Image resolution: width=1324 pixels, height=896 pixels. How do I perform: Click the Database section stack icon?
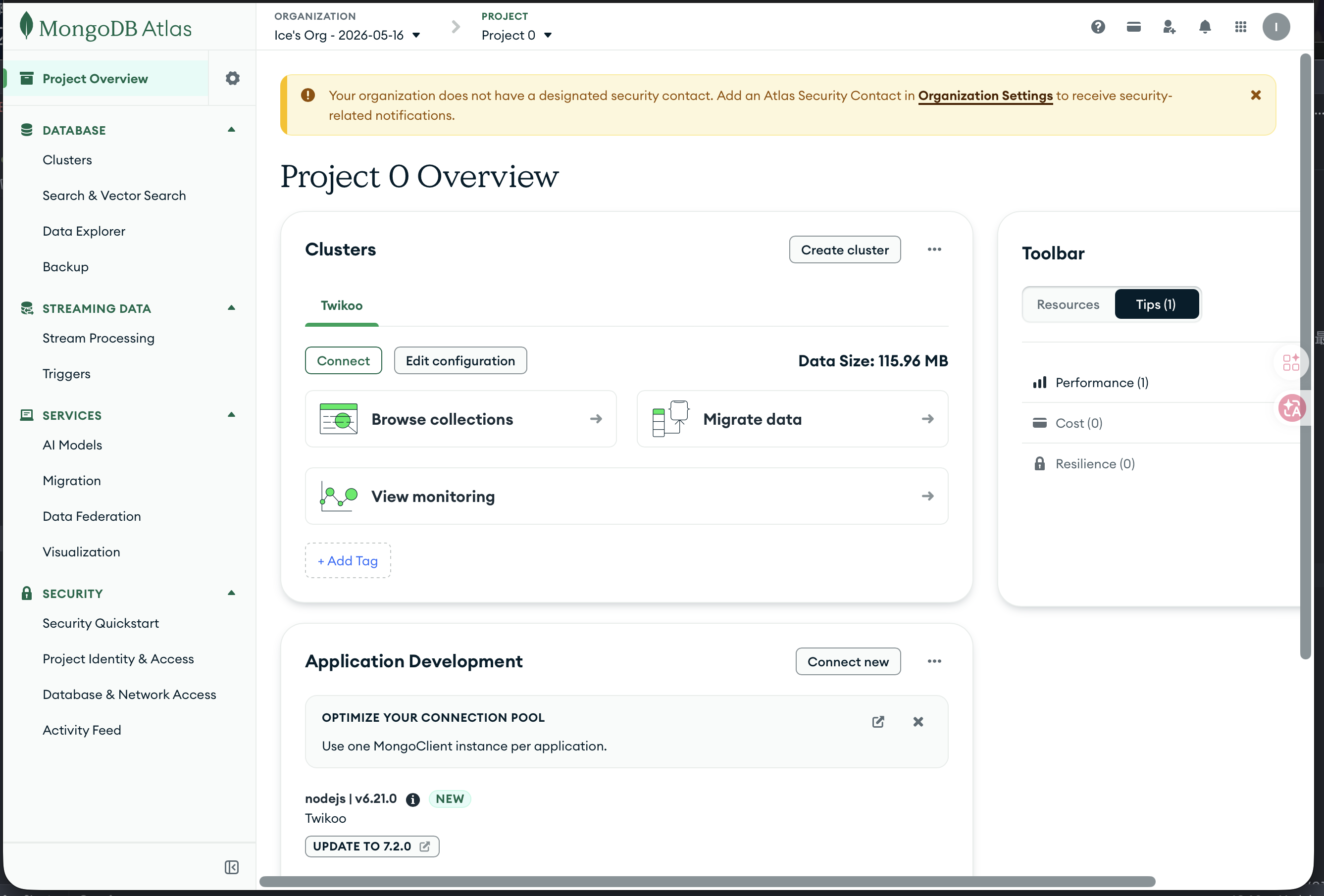[x=26, y=130]
